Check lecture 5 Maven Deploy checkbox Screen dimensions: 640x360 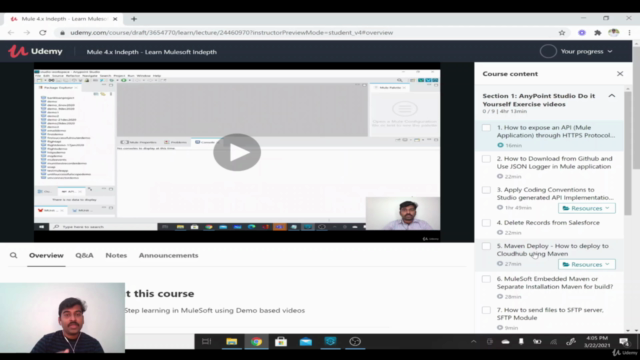pos(486,246)
